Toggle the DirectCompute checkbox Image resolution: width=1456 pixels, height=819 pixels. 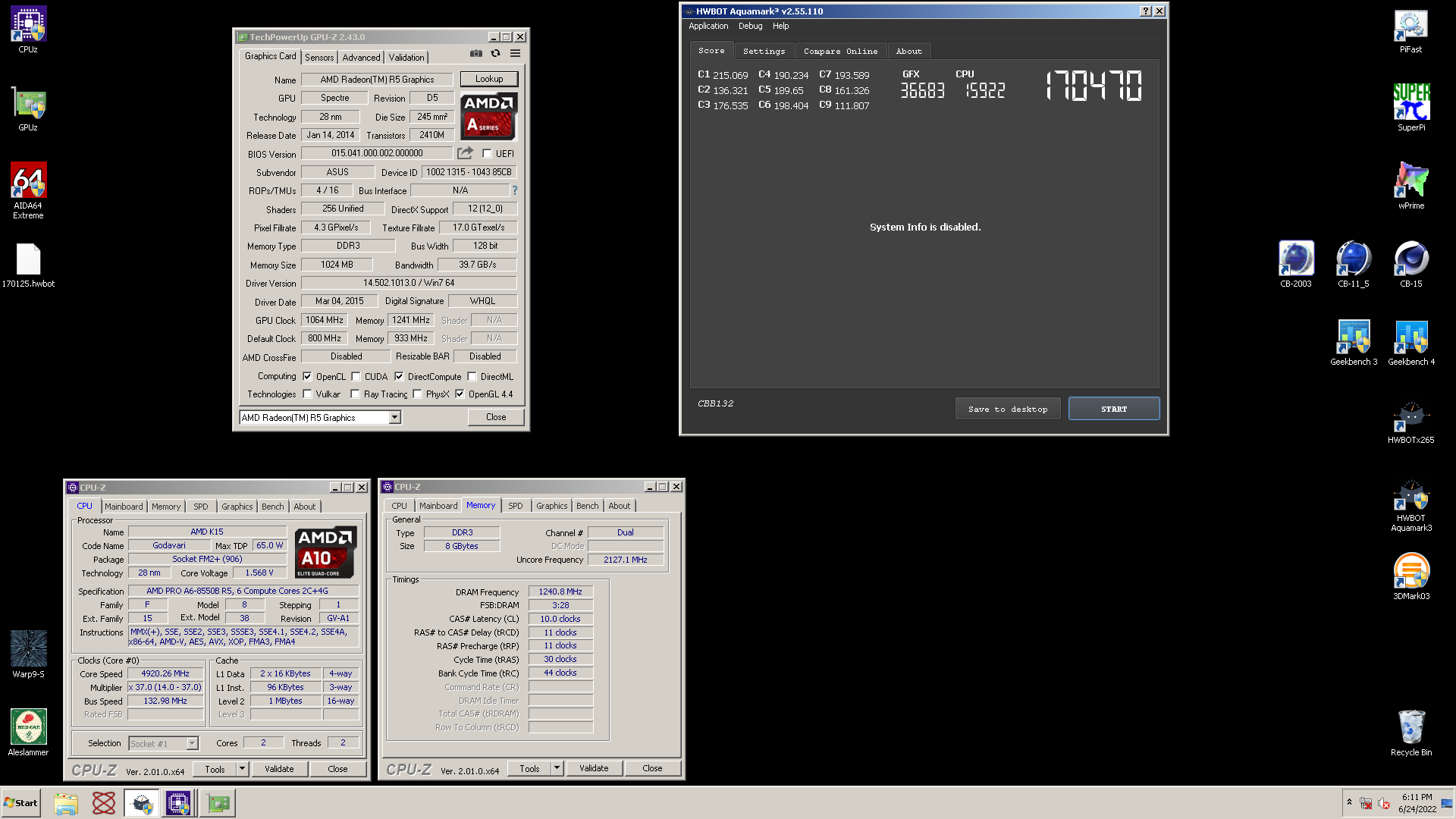(x=399, y=376)
